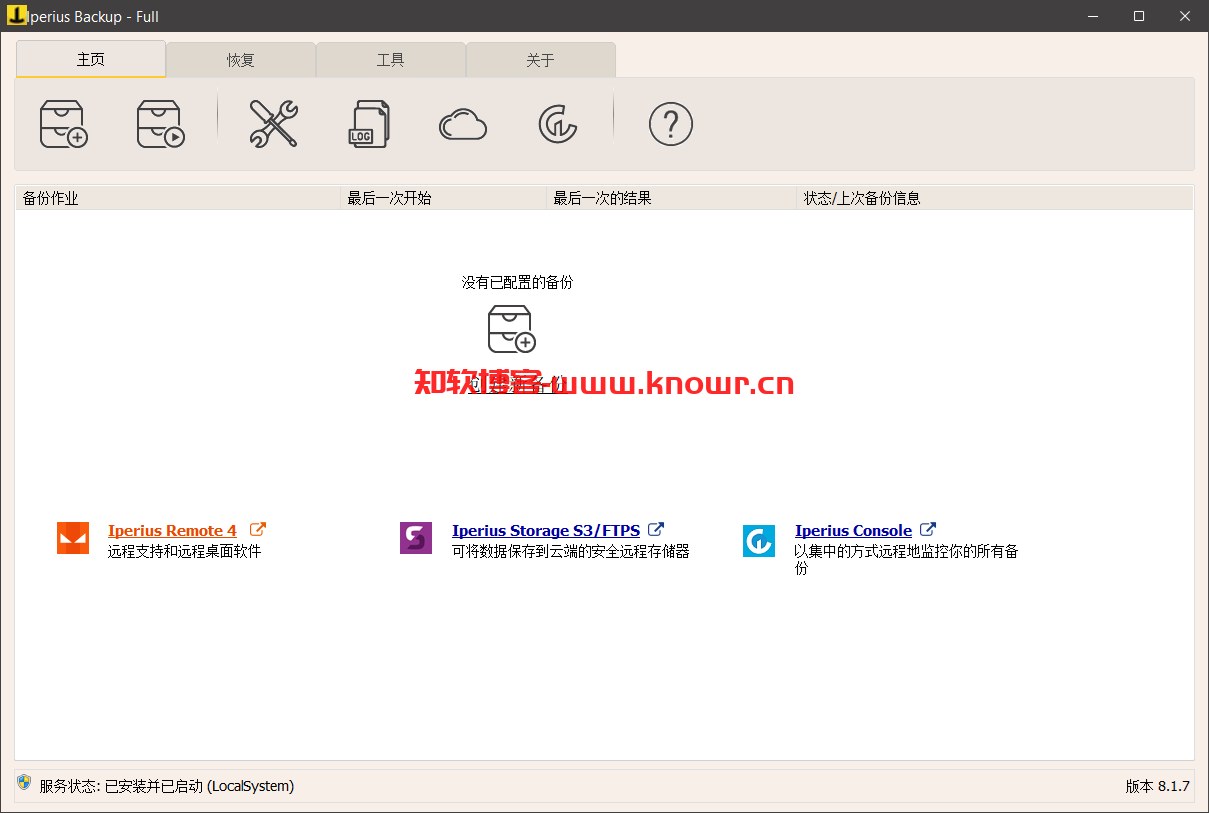Switch to the 恢复 tab

coord(241,60)
